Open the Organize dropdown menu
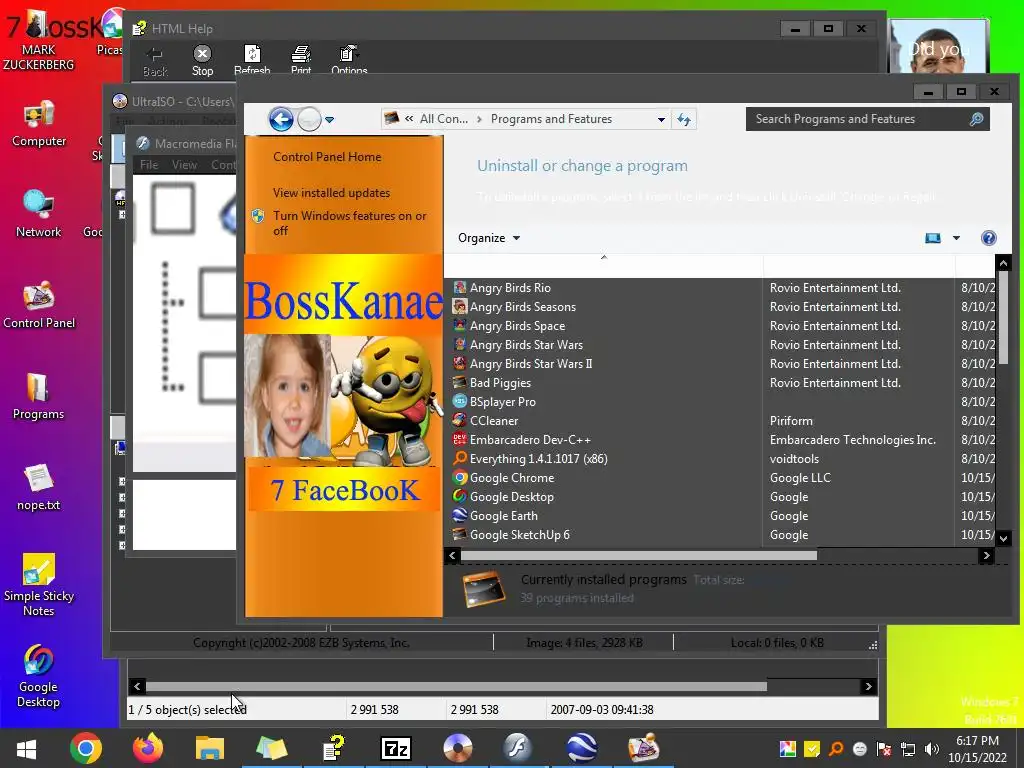 point(489,238)
